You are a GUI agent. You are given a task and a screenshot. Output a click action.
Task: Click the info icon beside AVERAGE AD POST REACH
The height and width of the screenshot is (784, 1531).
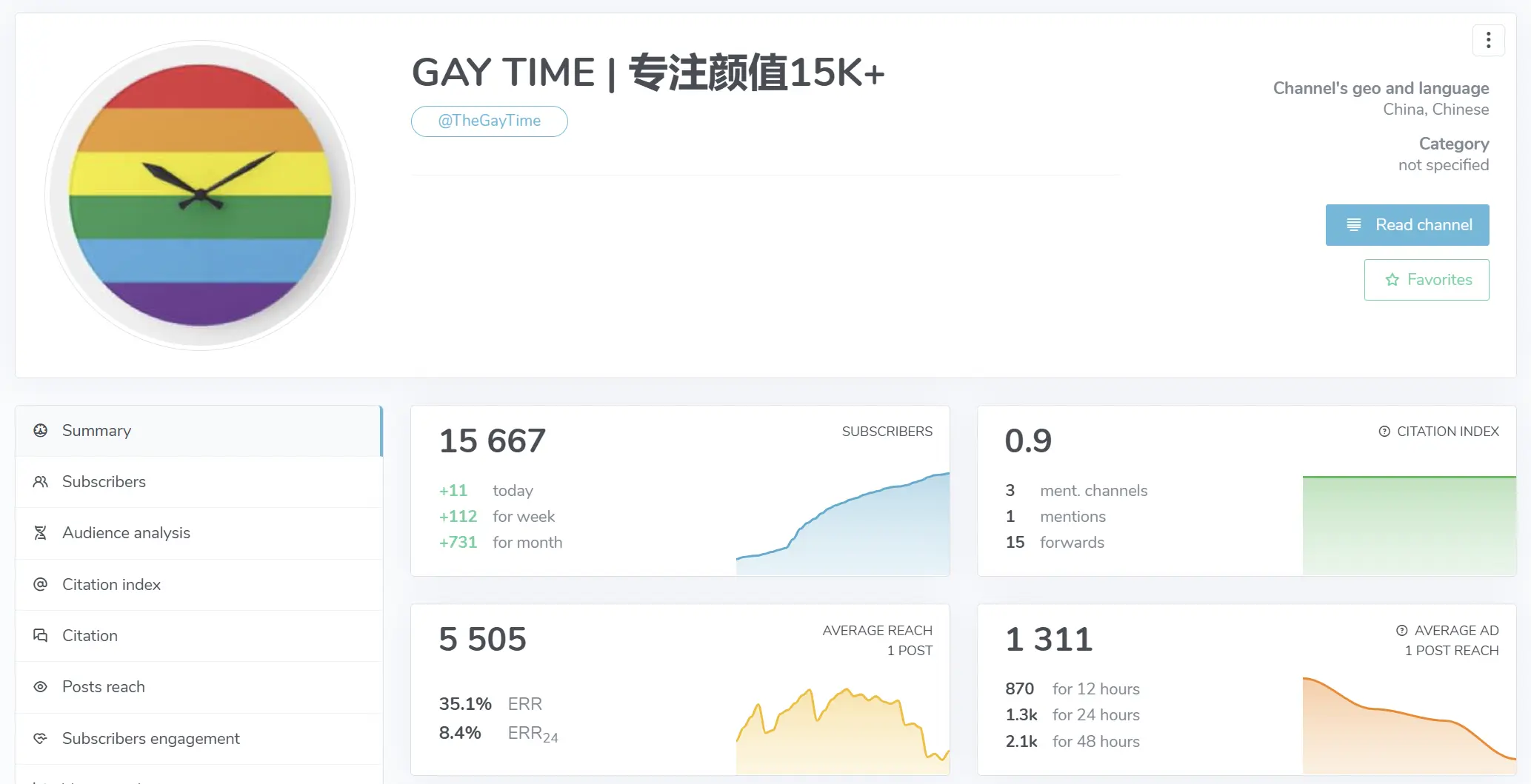[x=1401, y=630]
